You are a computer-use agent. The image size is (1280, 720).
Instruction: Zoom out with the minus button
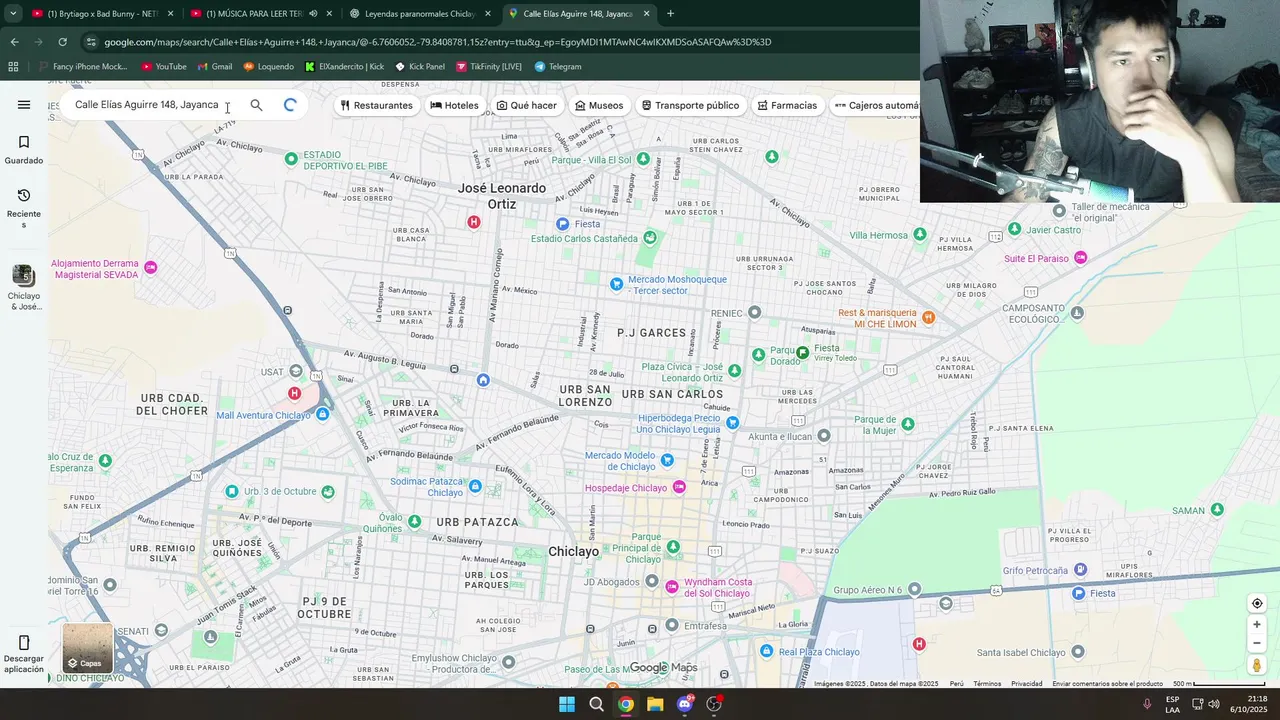(x=1257, y=643)
